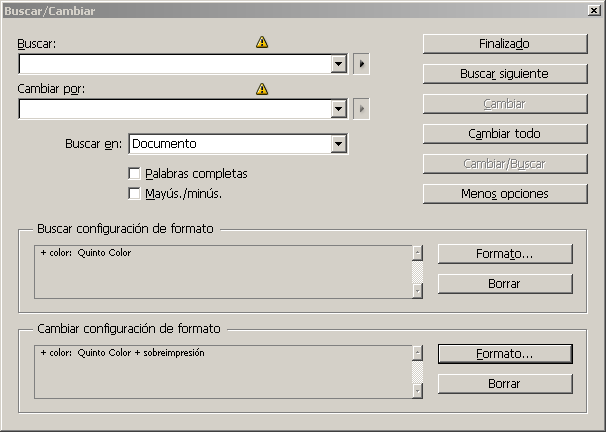Image resolution: width=606 pixels, height=432 pixels.
Task: Click inside the Buscar text field
Action: coord(175,64)
